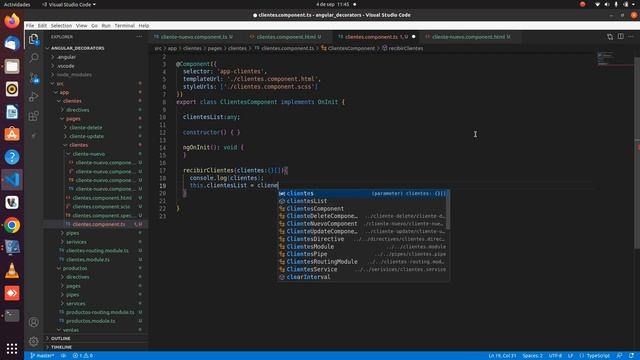Image resolution: width=640 pixels, height=360 pixels.
Task: Open LibreOffice Writer from the dock
Action: pos(12,111)
